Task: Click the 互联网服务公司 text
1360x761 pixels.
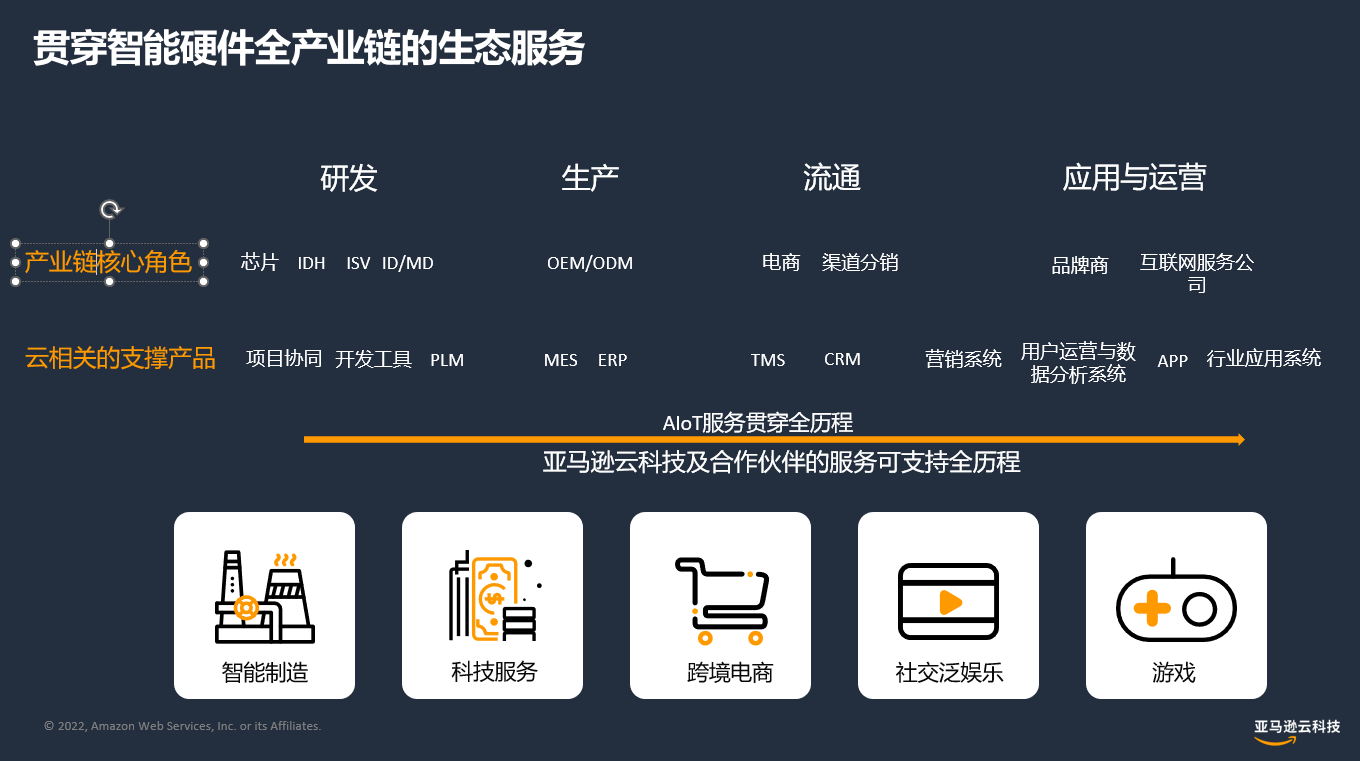Action: tap(1197, 273)
